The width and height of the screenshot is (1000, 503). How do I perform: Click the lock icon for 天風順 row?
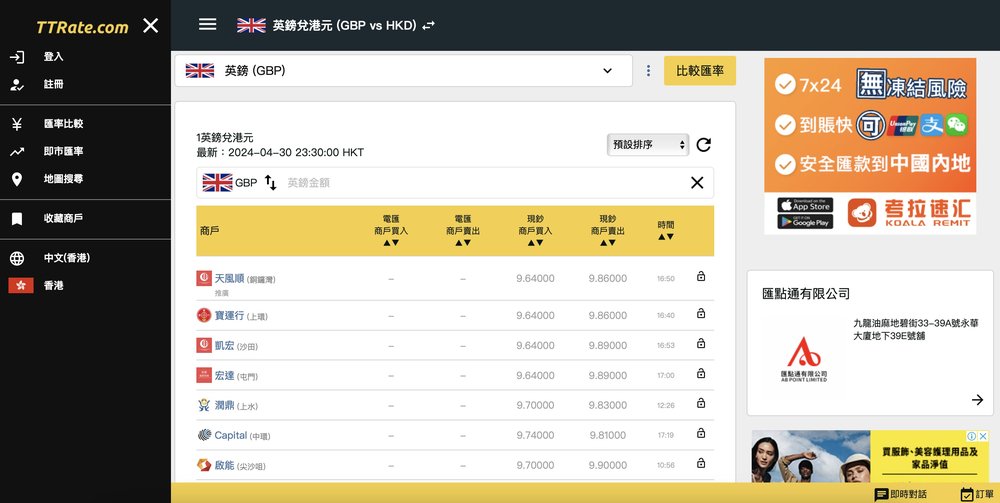(x=700, y=277)
